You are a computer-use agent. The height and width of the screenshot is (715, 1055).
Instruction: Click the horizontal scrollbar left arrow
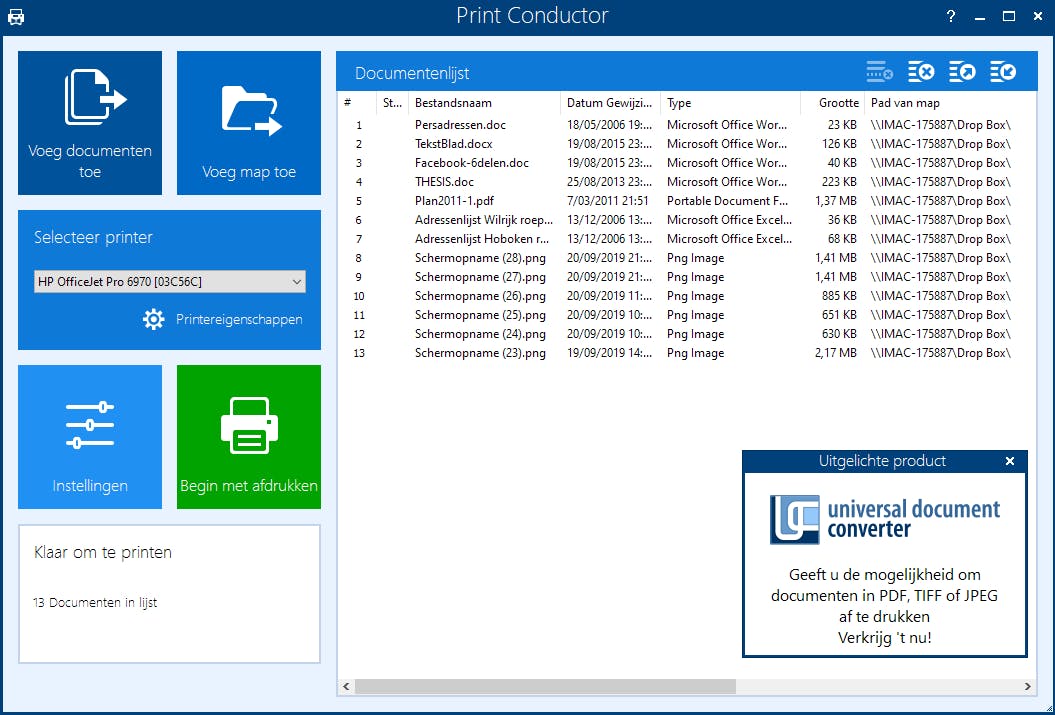coord(346,686)
